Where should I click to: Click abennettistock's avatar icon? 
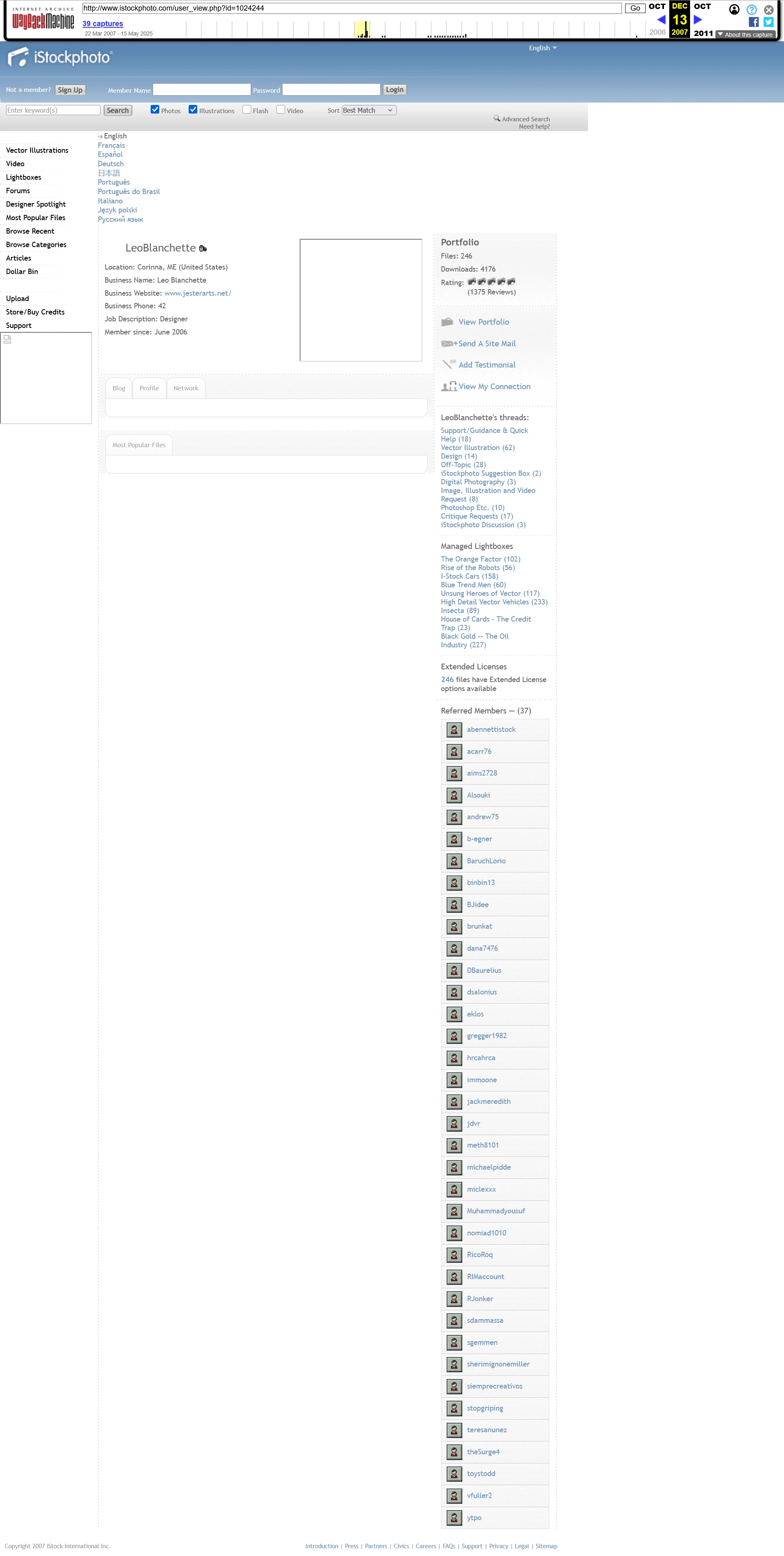454,730
